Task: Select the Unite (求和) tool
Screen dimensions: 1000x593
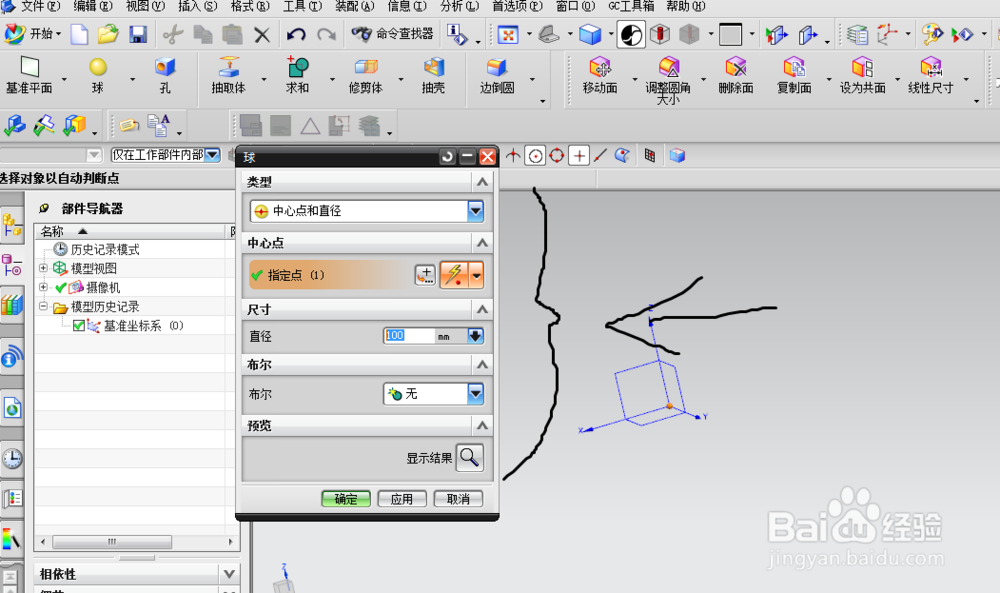Action: coord(297,76)
